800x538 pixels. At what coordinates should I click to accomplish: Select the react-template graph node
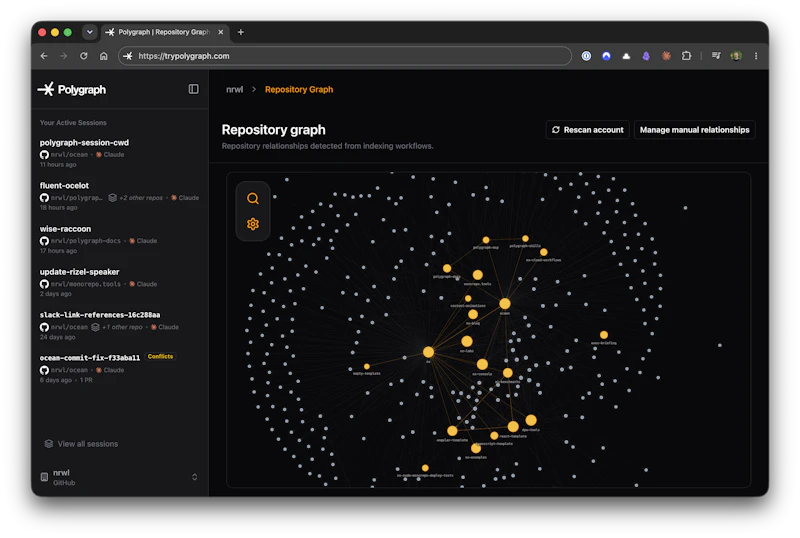click(x=513, y=426)
